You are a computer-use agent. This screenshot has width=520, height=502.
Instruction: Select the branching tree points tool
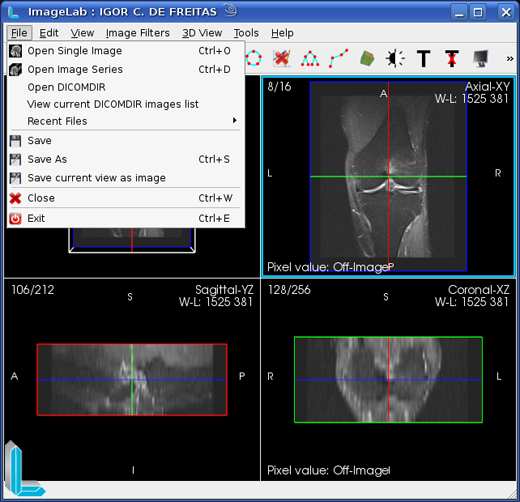[x=310, y=58]
